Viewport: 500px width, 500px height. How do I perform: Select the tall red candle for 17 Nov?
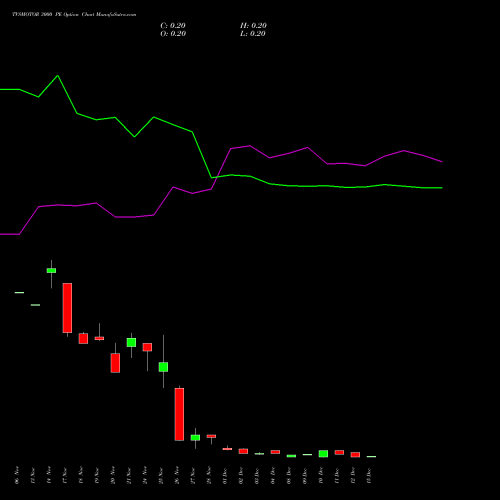click(67, 308)
